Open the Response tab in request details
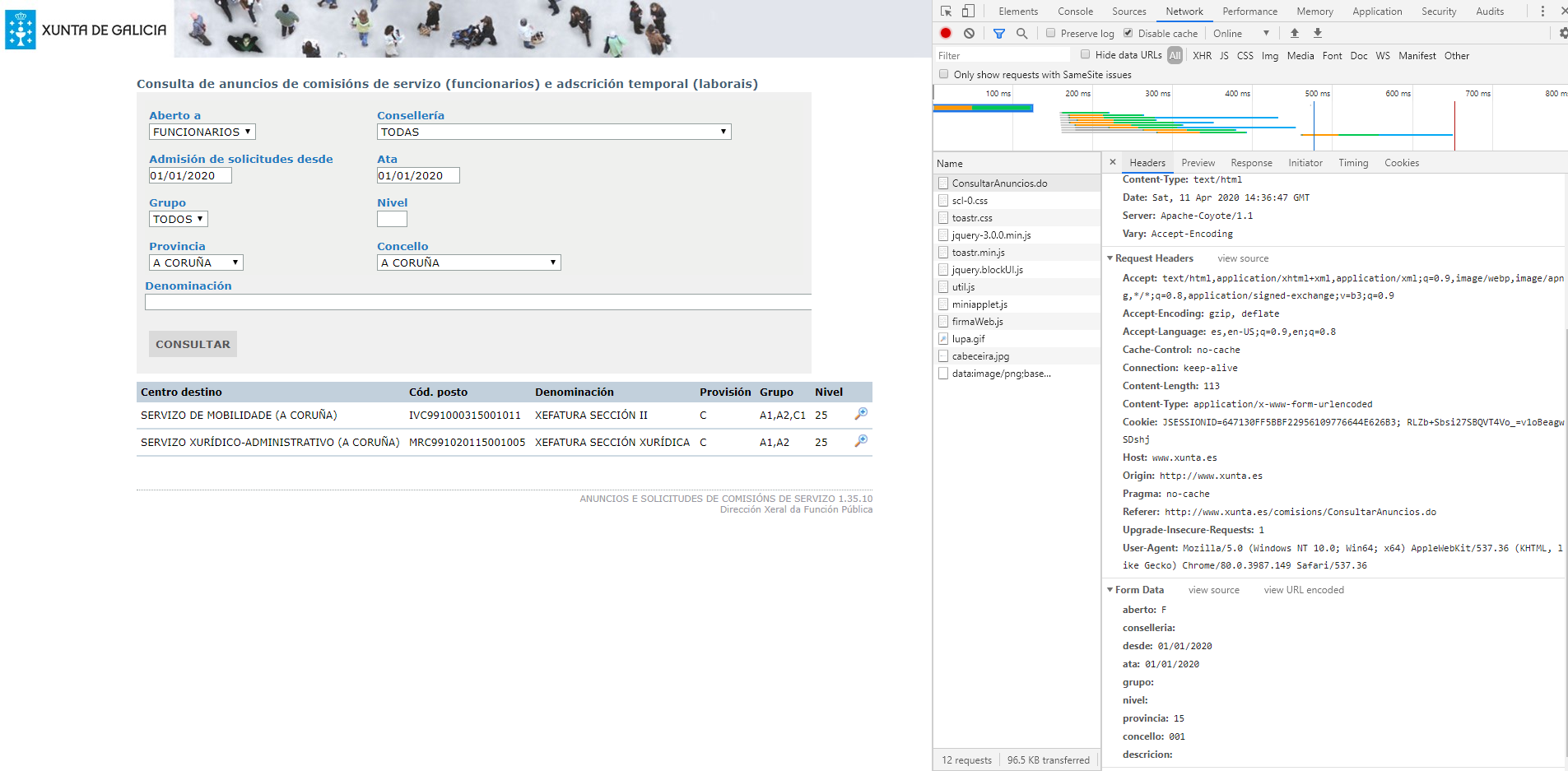This screenshot has width=1568, height=771. 1251,163
